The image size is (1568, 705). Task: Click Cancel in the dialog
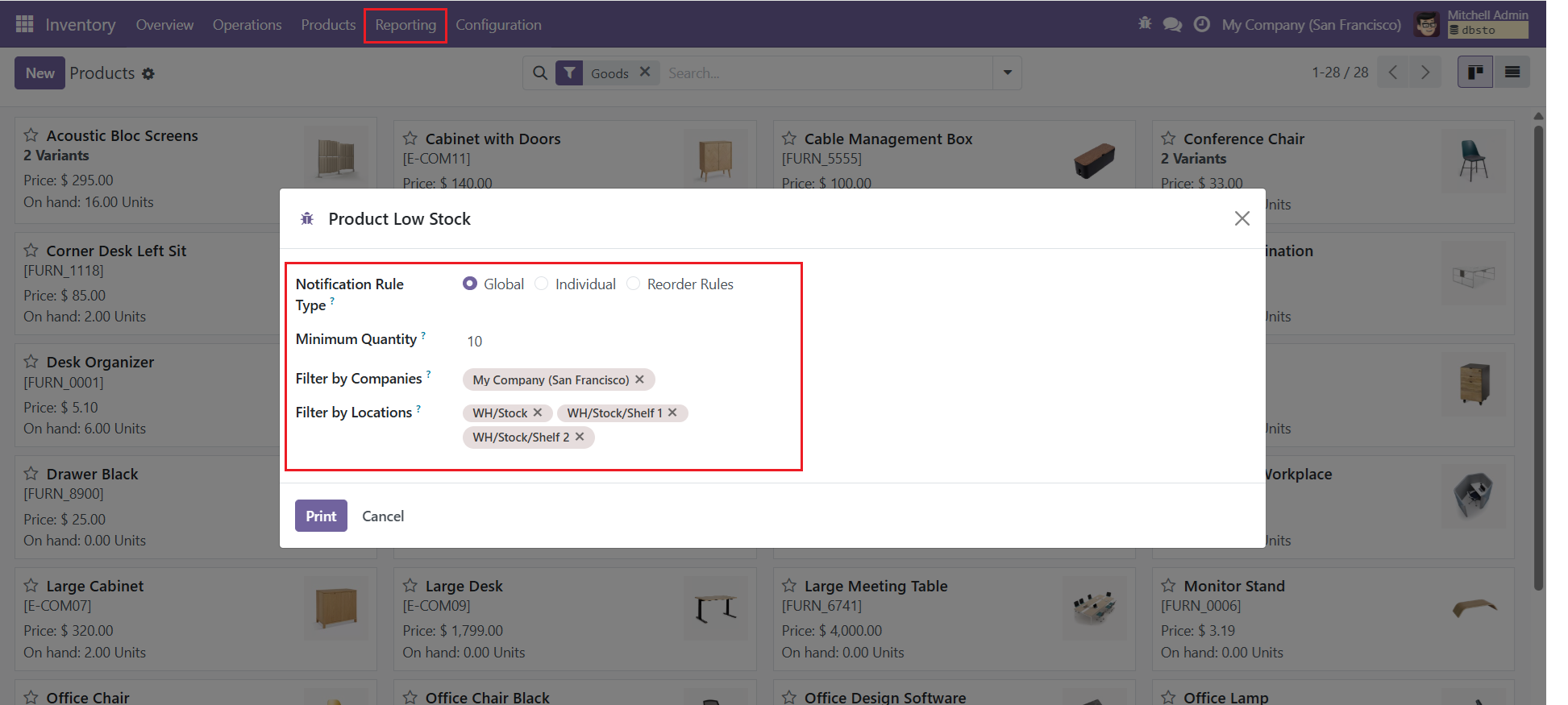(383, 516)
